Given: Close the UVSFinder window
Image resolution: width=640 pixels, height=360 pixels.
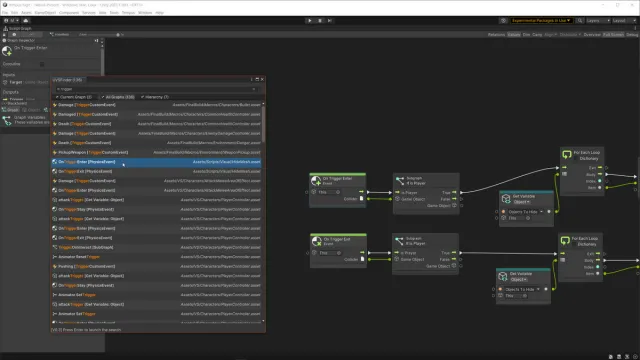Looking at the screenshot, I should click(262, 80).
